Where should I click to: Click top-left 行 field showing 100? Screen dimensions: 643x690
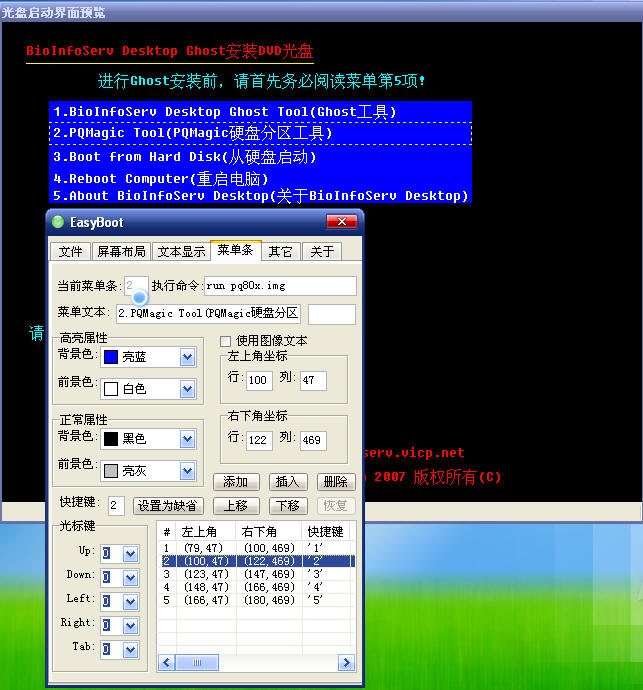[259, 380]
